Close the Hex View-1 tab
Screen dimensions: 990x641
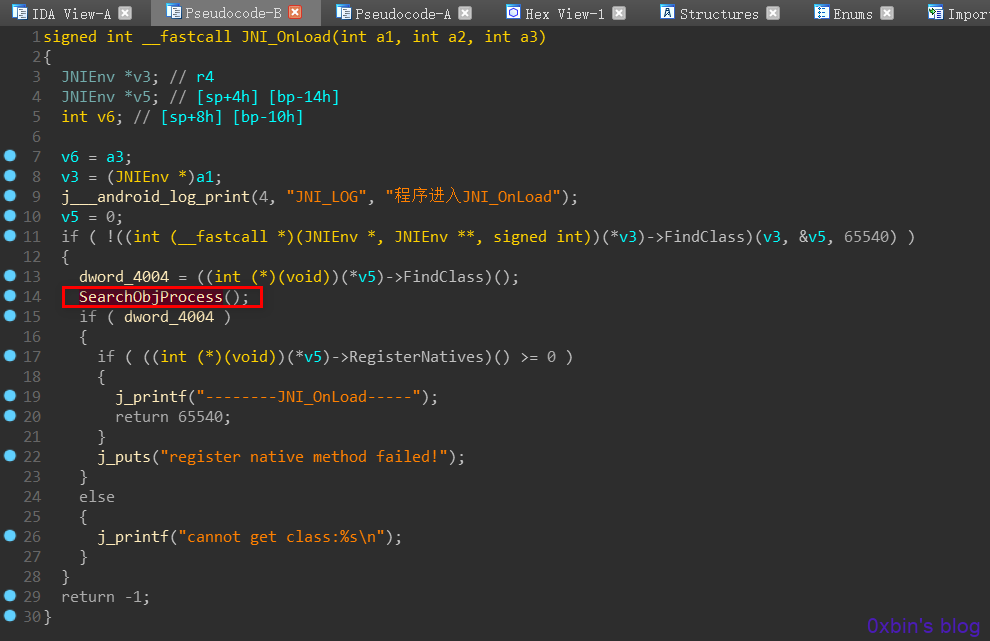(x=619, y=13)
